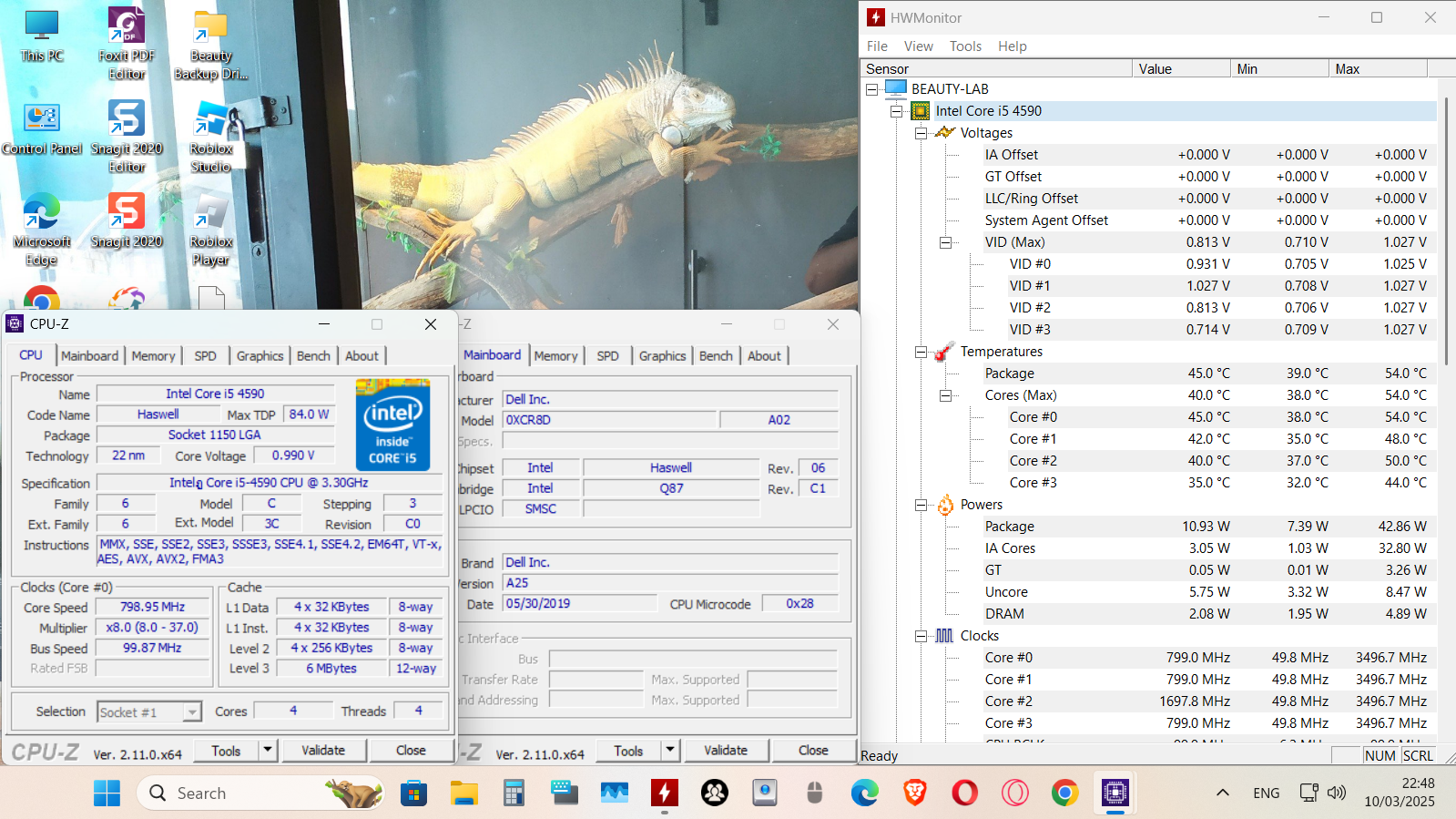Open CPU-Z icon in the taskbar
Viewport: 1456px width, 819px height.
click(x=1115, y=793)
